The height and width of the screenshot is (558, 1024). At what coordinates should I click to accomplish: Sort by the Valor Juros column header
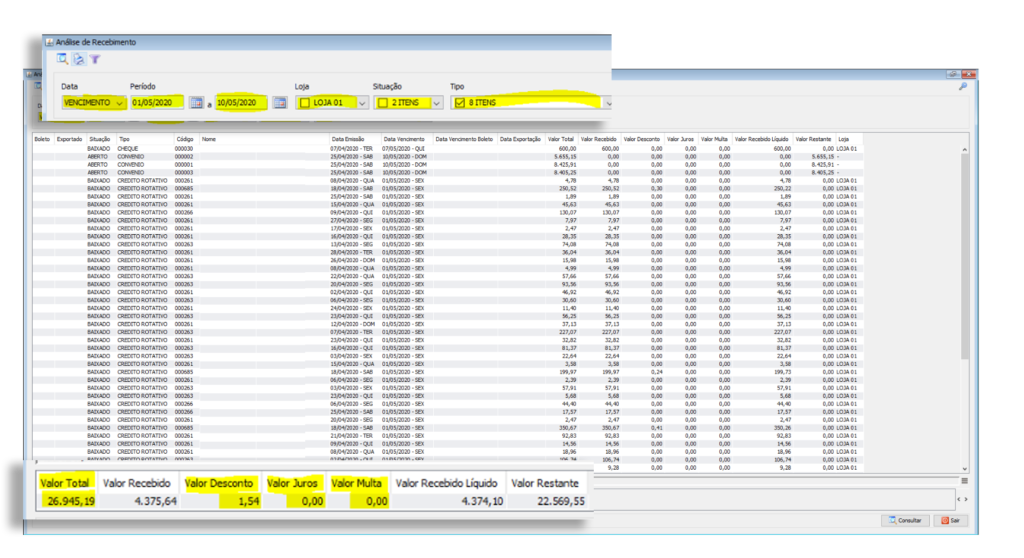[x=680, y=139]
